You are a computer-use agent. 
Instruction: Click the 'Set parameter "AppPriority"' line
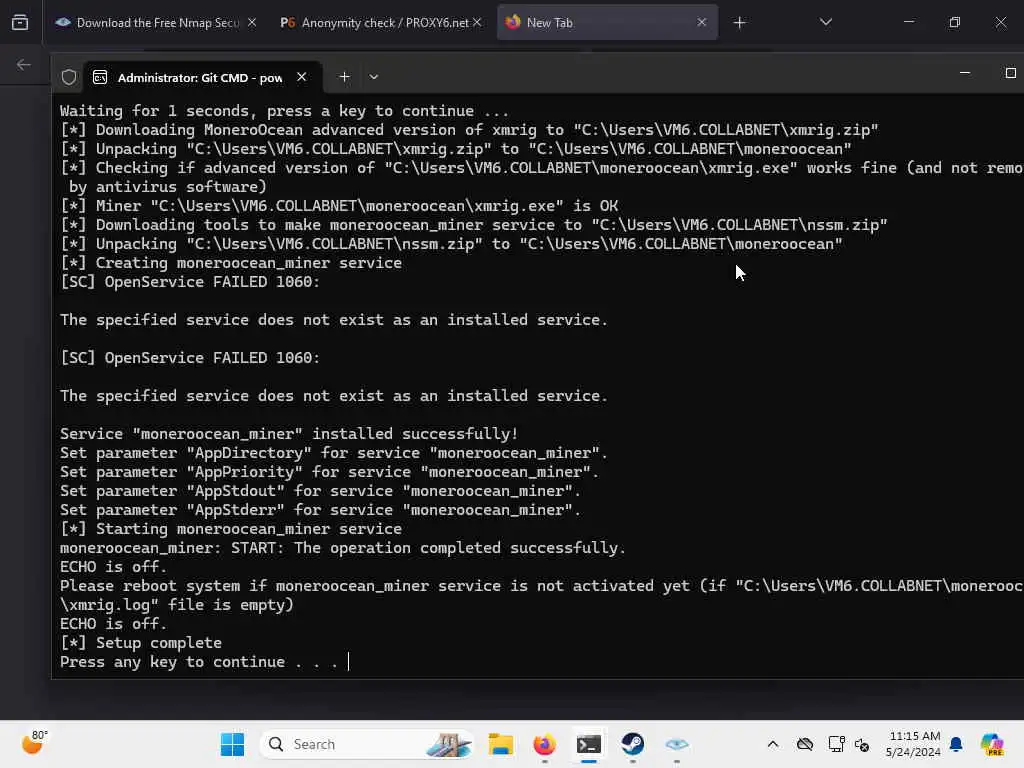(329, 472)
